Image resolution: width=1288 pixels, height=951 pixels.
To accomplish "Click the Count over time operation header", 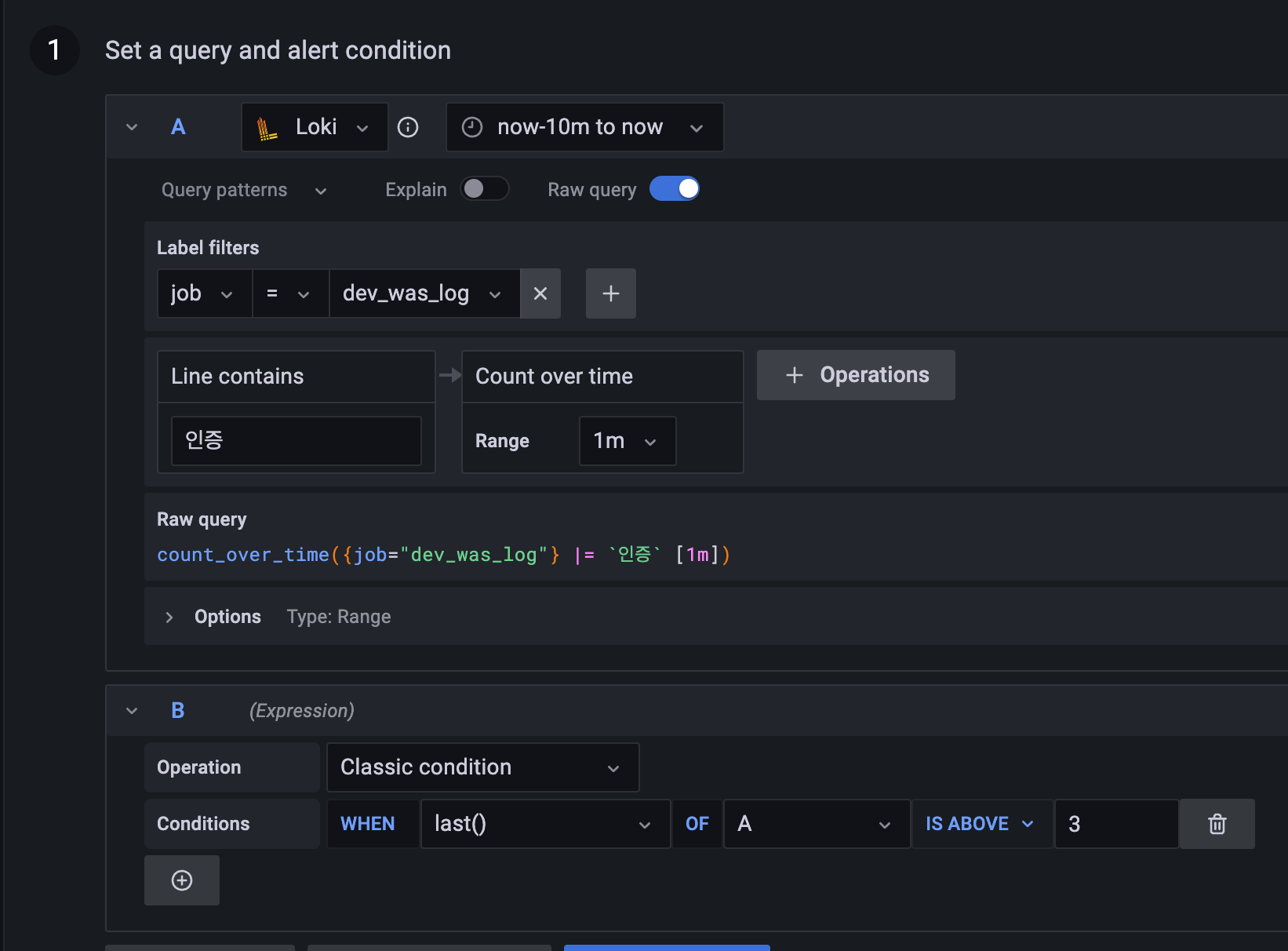I will click(602, 377).
